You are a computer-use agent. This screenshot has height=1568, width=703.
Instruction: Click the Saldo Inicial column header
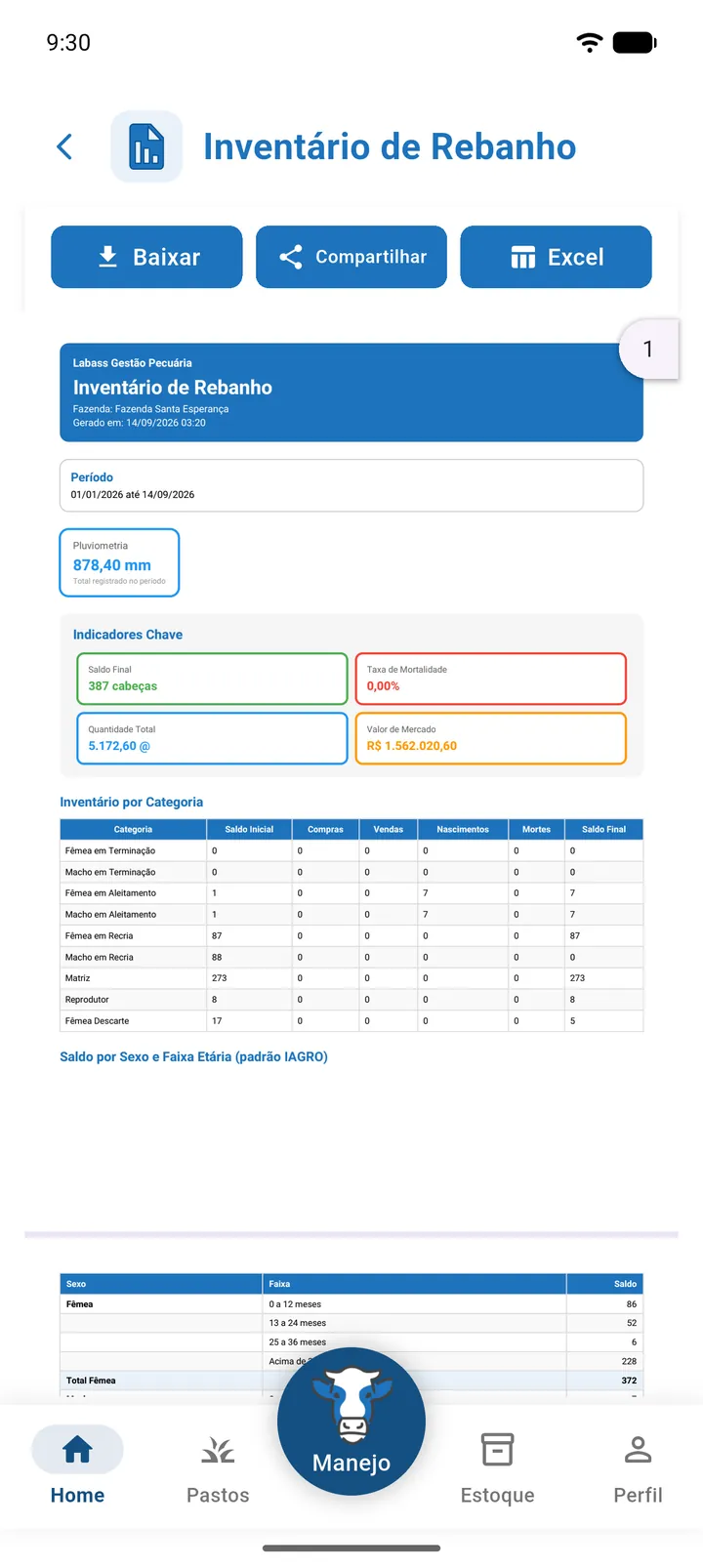point(249,829)
